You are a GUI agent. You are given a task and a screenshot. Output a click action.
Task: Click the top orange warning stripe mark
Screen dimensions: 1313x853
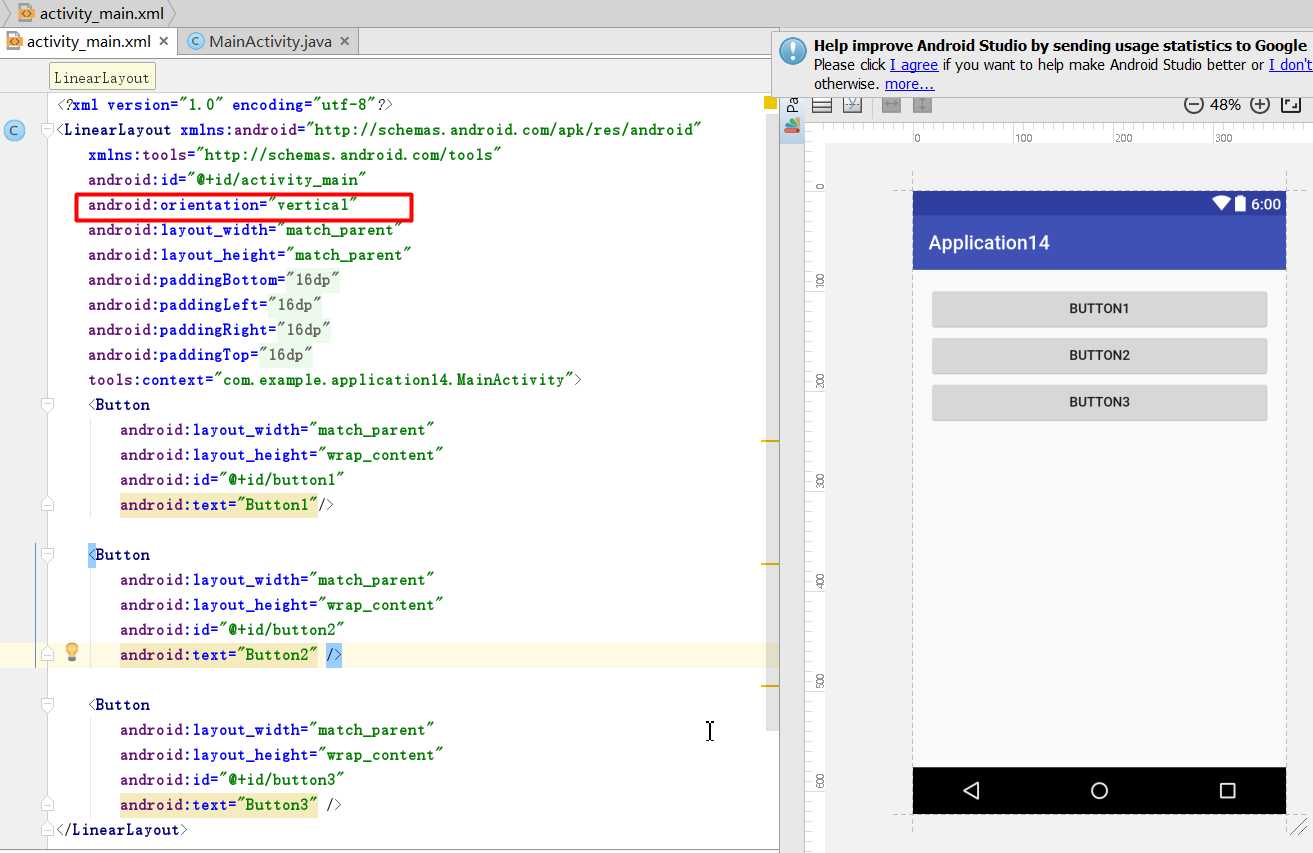click(770, 440)
